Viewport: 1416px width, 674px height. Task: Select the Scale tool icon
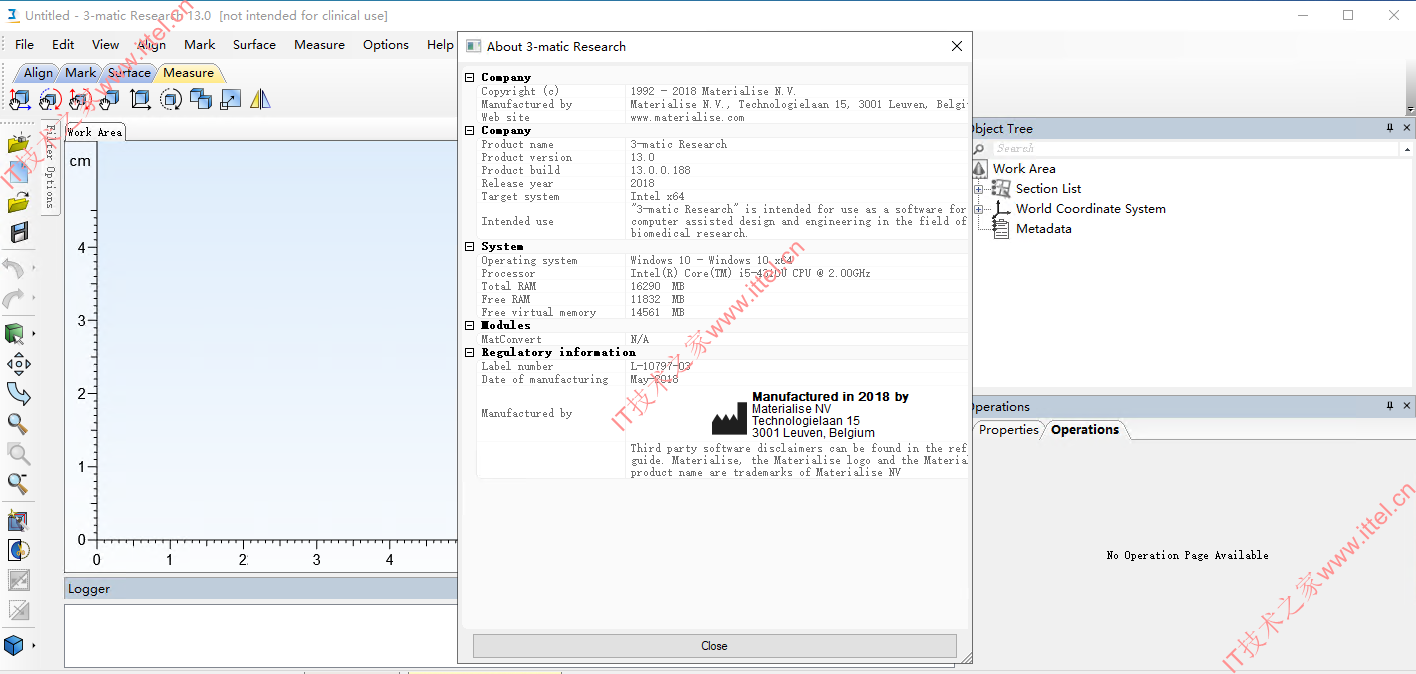[x=231, y=99]
